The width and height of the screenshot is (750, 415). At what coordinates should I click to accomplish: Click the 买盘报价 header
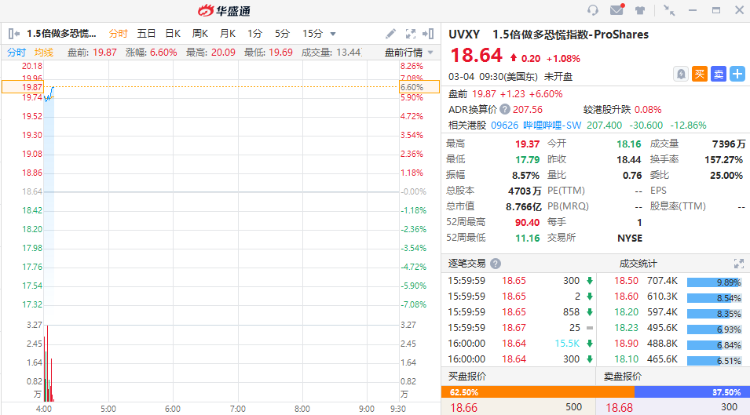click(x=467, y=376)
